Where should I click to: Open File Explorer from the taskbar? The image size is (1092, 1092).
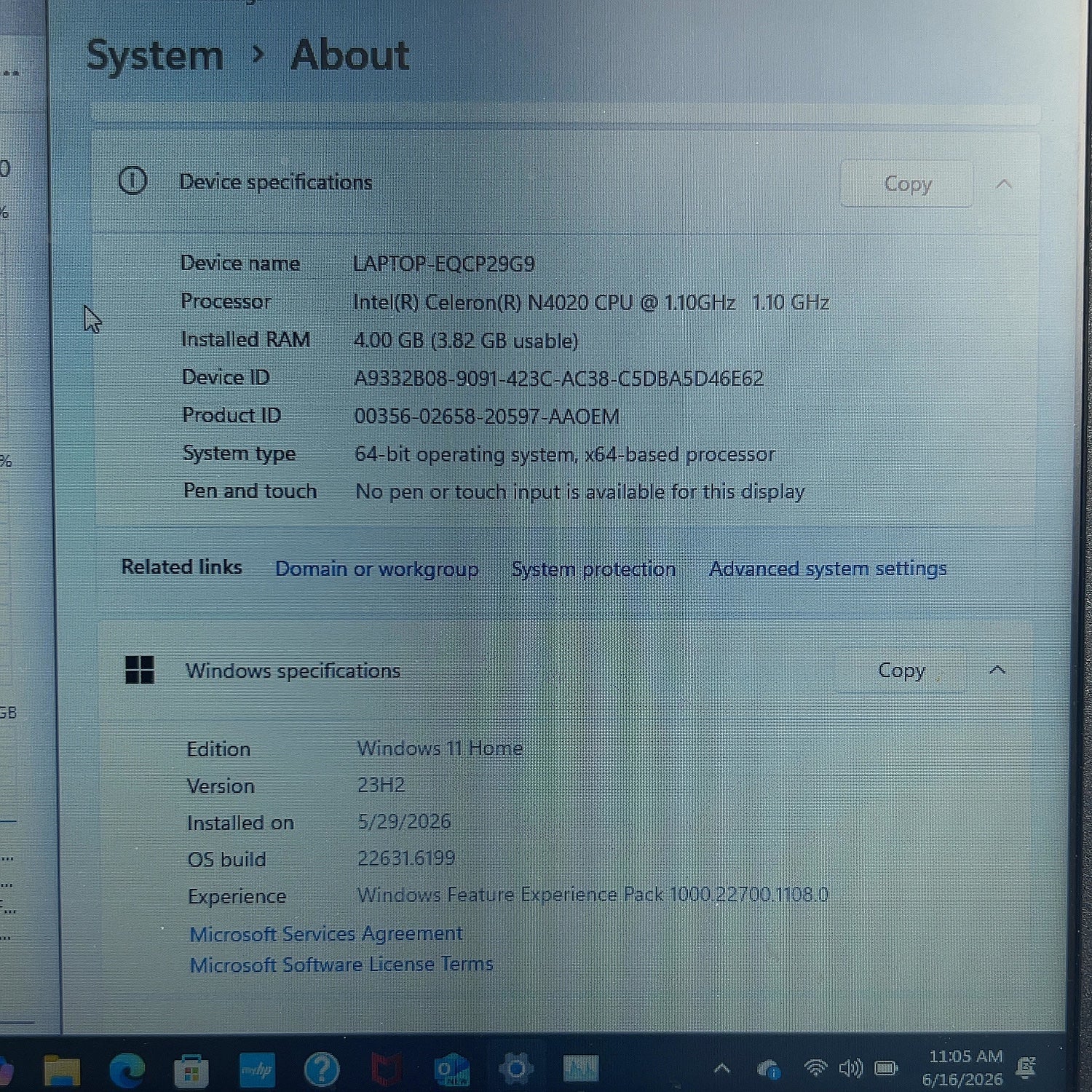[62, 1070]
